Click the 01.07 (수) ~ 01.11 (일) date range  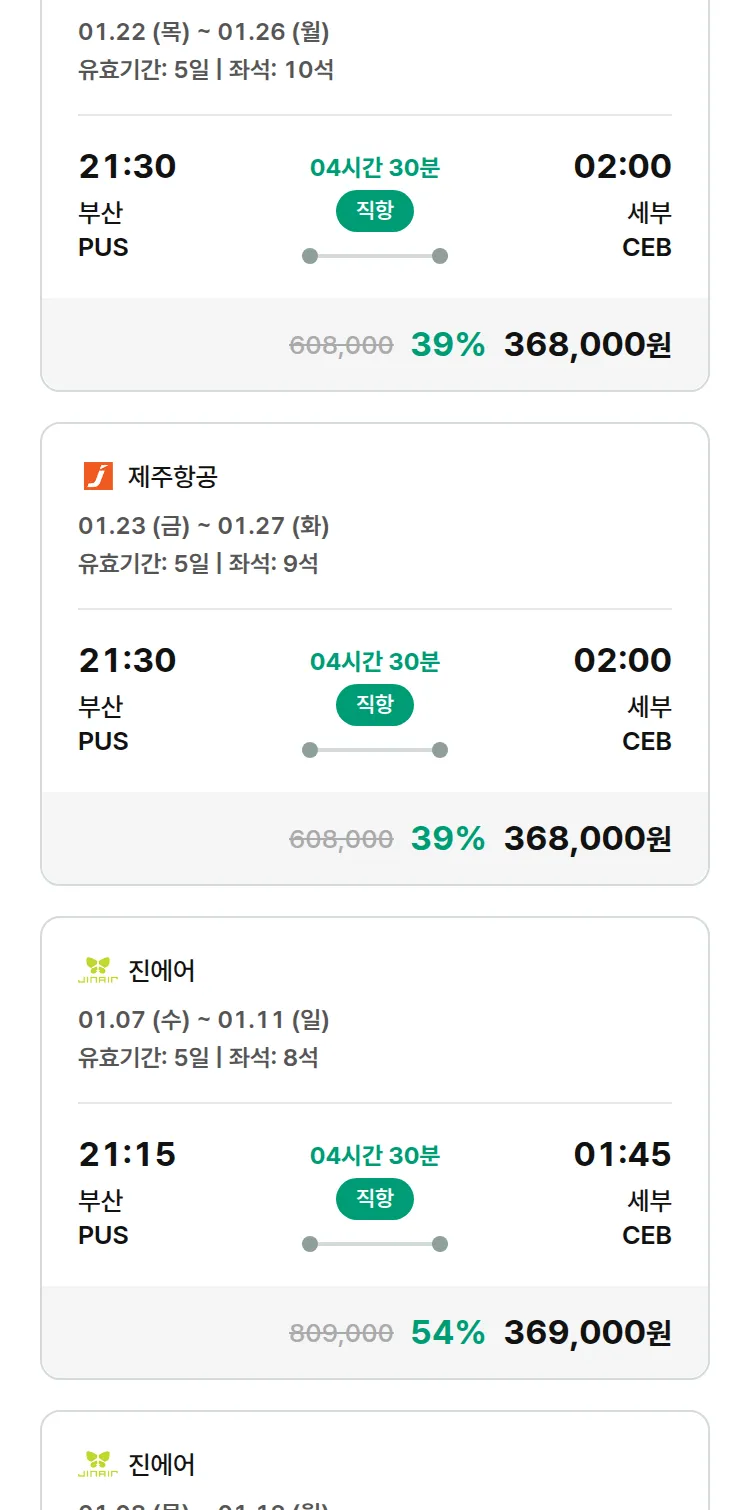click(204, 1020)
